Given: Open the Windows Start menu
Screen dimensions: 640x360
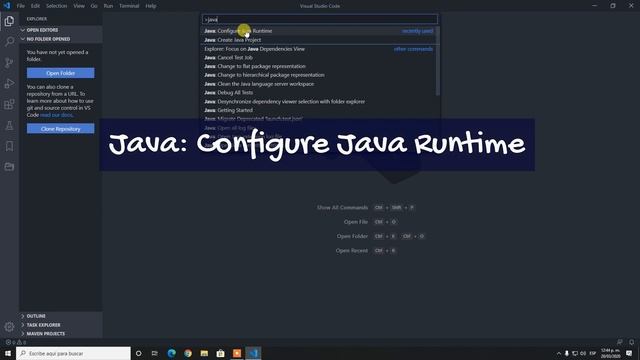Looking at the screenshot, I should point(8,353).
